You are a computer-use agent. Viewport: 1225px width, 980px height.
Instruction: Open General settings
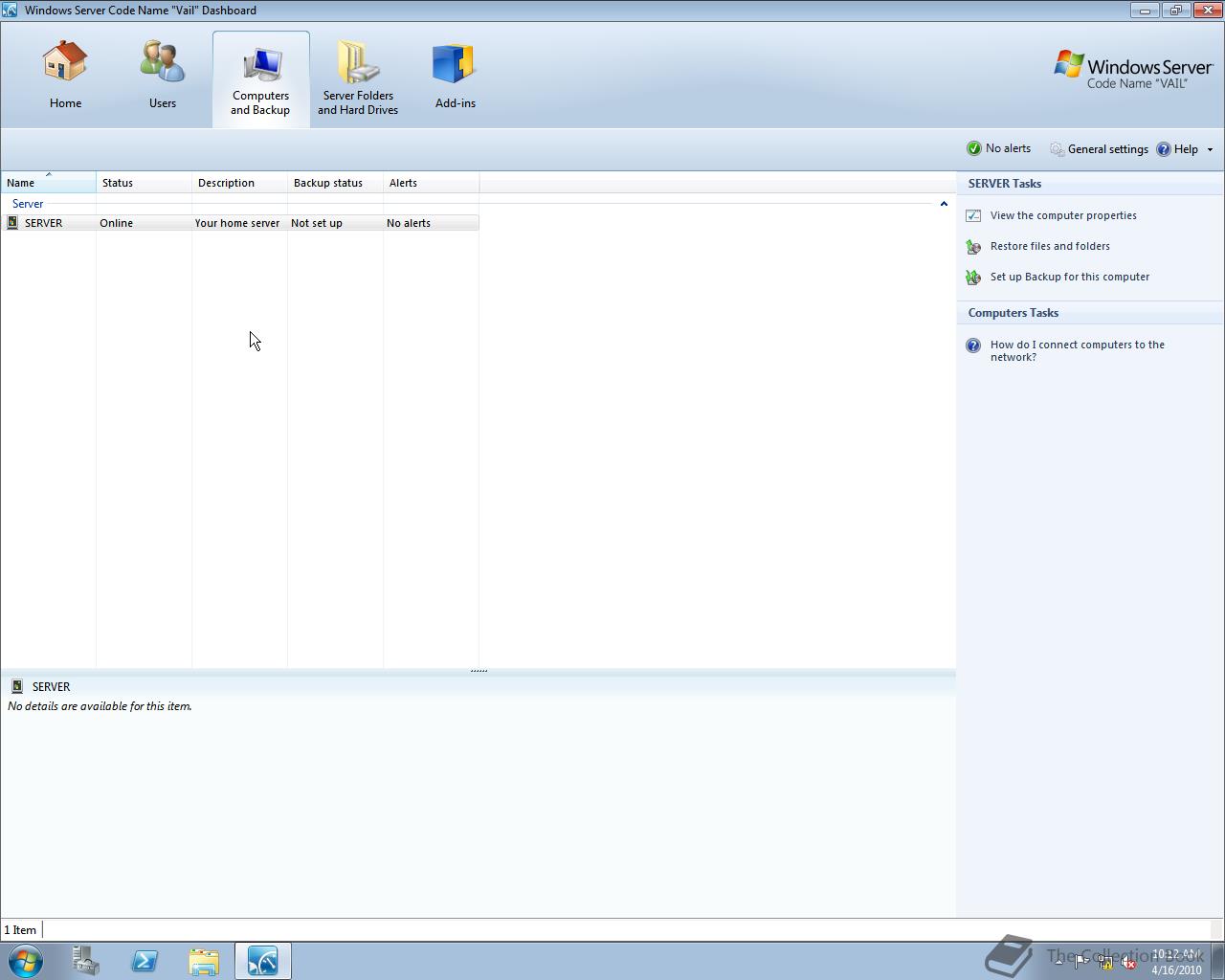1099,149
